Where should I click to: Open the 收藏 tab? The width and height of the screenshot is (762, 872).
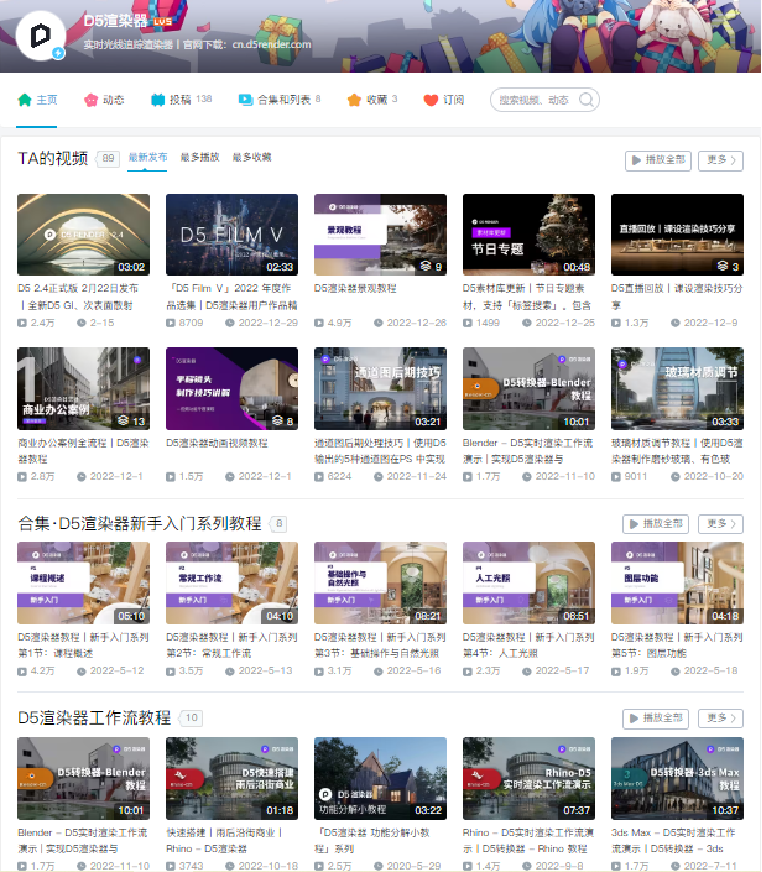pyautogui.click(x=372, y=100)
